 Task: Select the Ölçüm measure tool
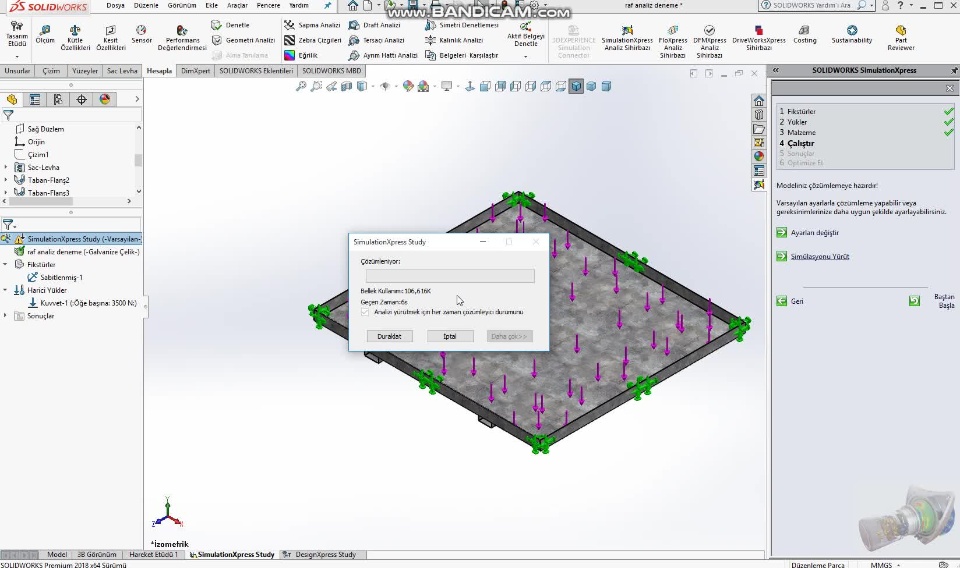[x=45, y=34]
